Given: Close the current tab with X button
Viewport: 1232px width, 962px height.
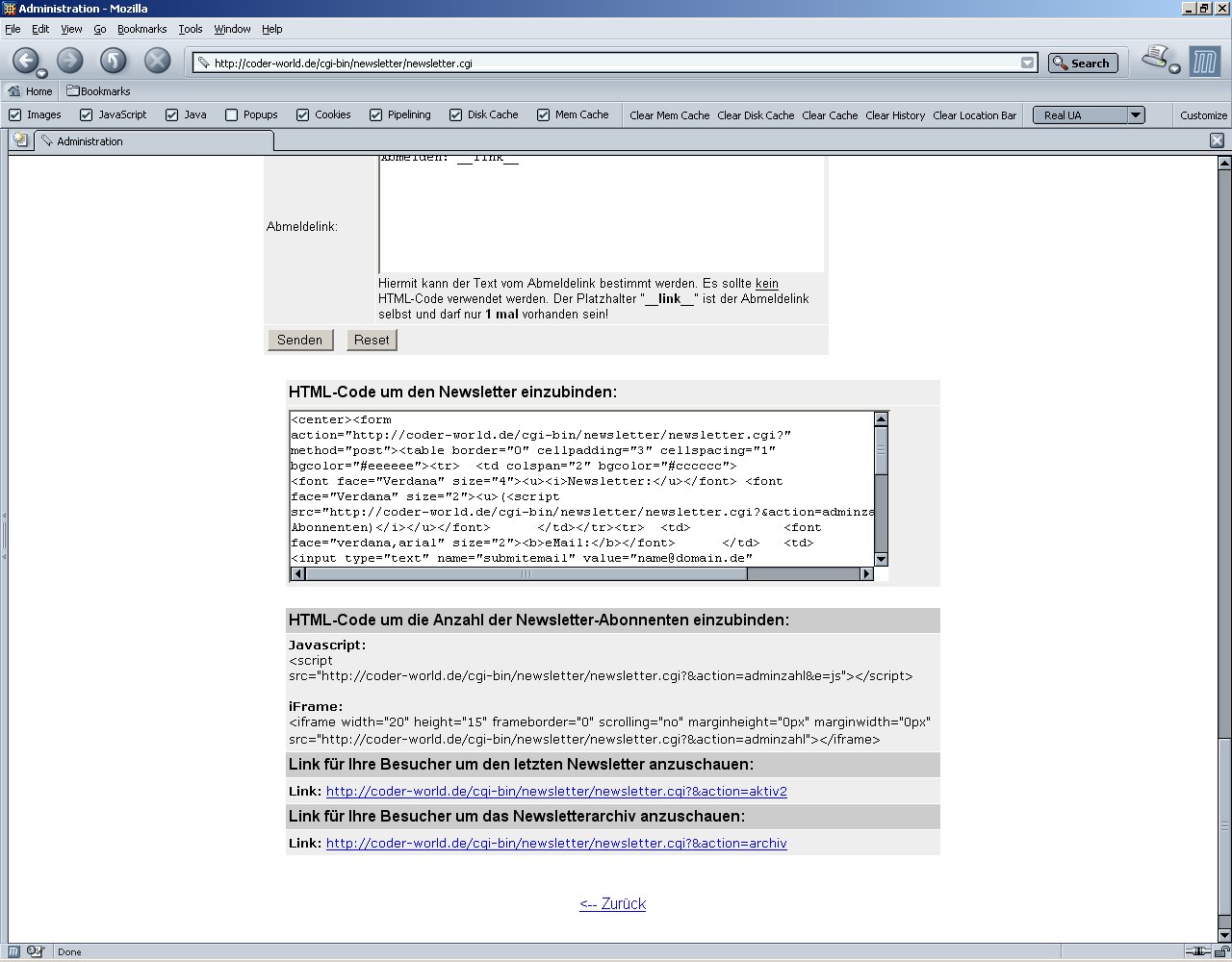Looking at the screenshot, I should pos(1217,140).
